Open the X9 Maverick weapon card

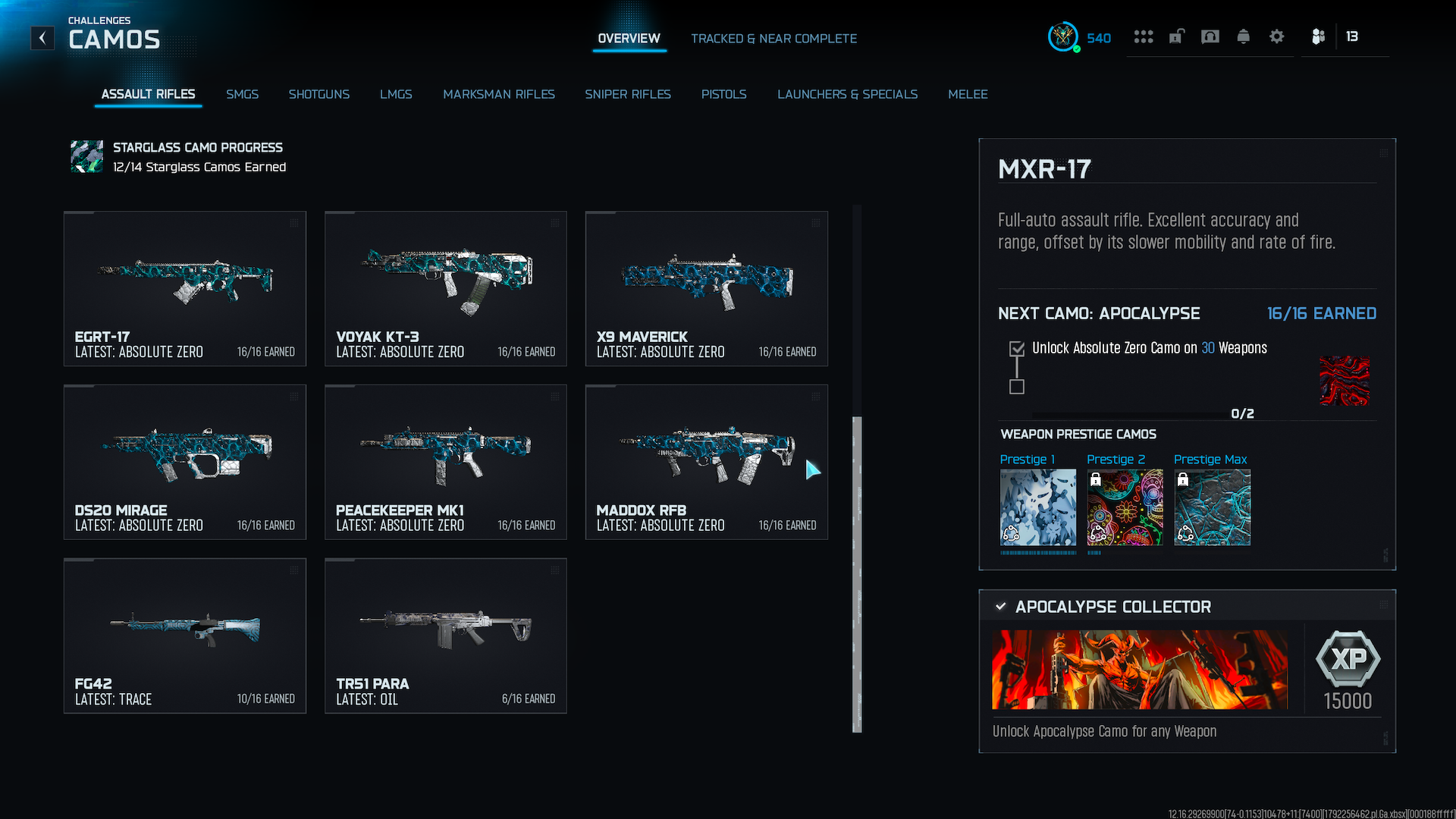coord(707,289)
